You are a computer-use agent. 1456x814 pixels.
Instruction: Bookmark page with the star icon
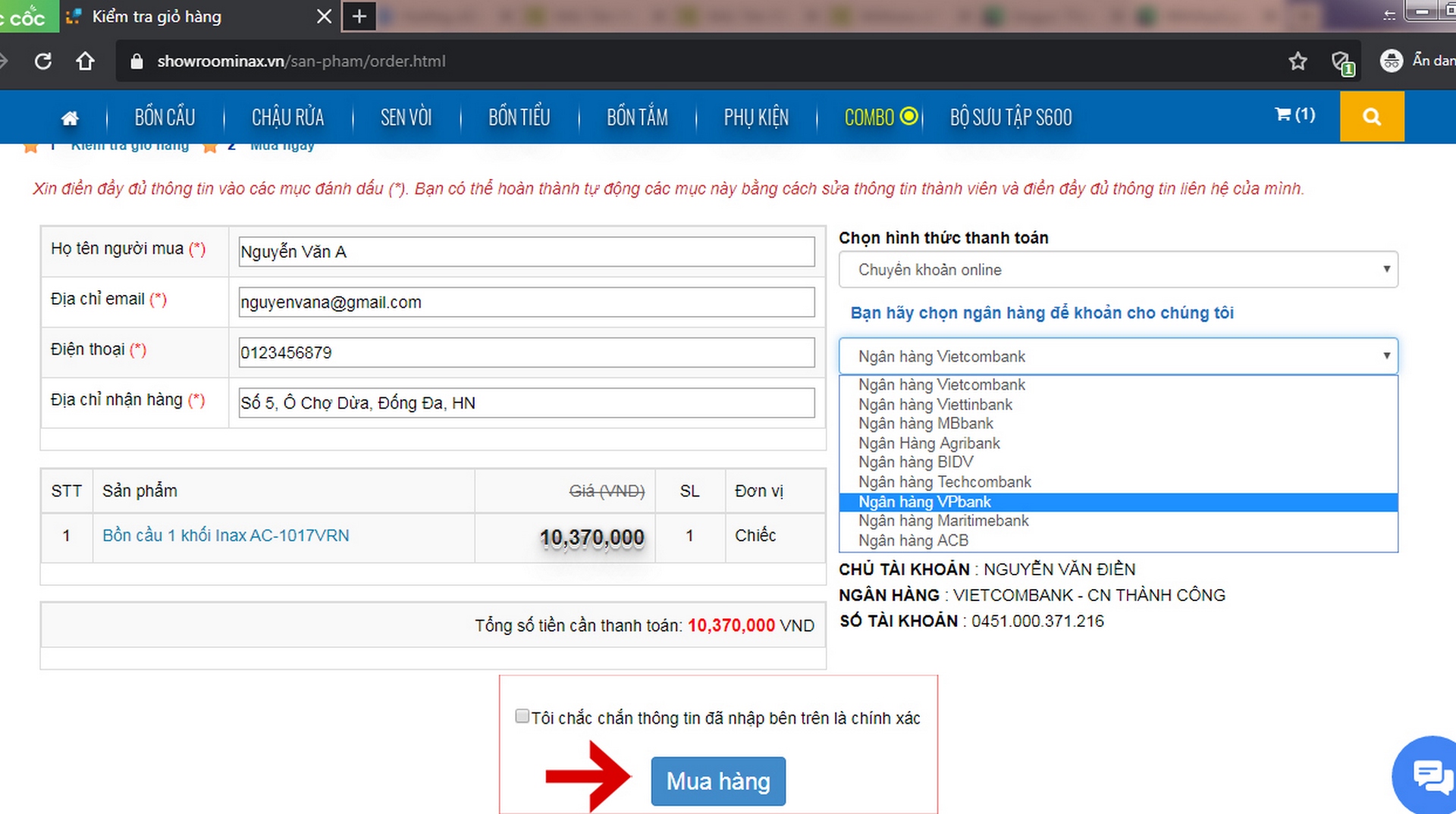pyautogui.click(x=1298, y=61)
